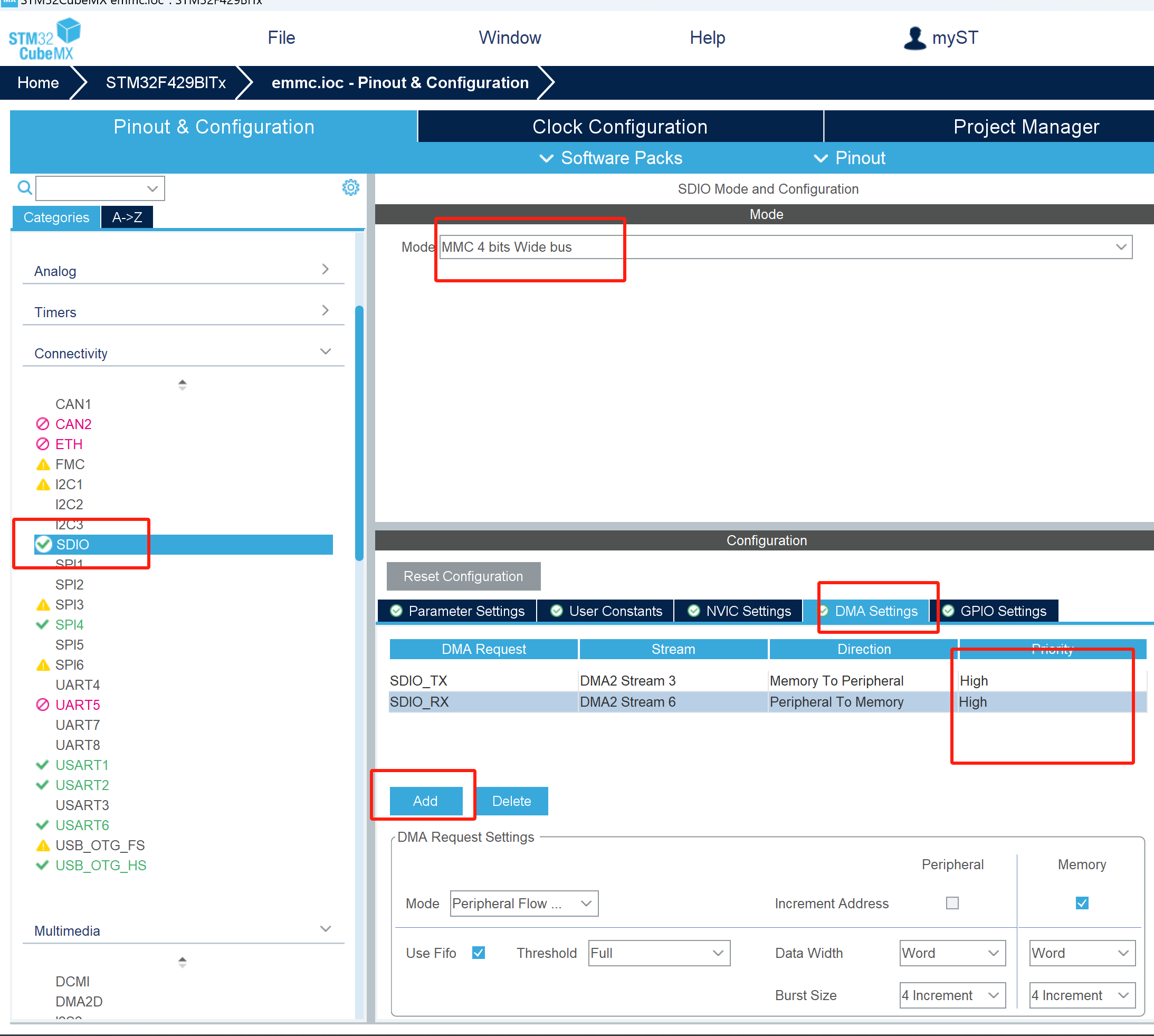Open Memory Data Width dropdown

click(1082, 953)
